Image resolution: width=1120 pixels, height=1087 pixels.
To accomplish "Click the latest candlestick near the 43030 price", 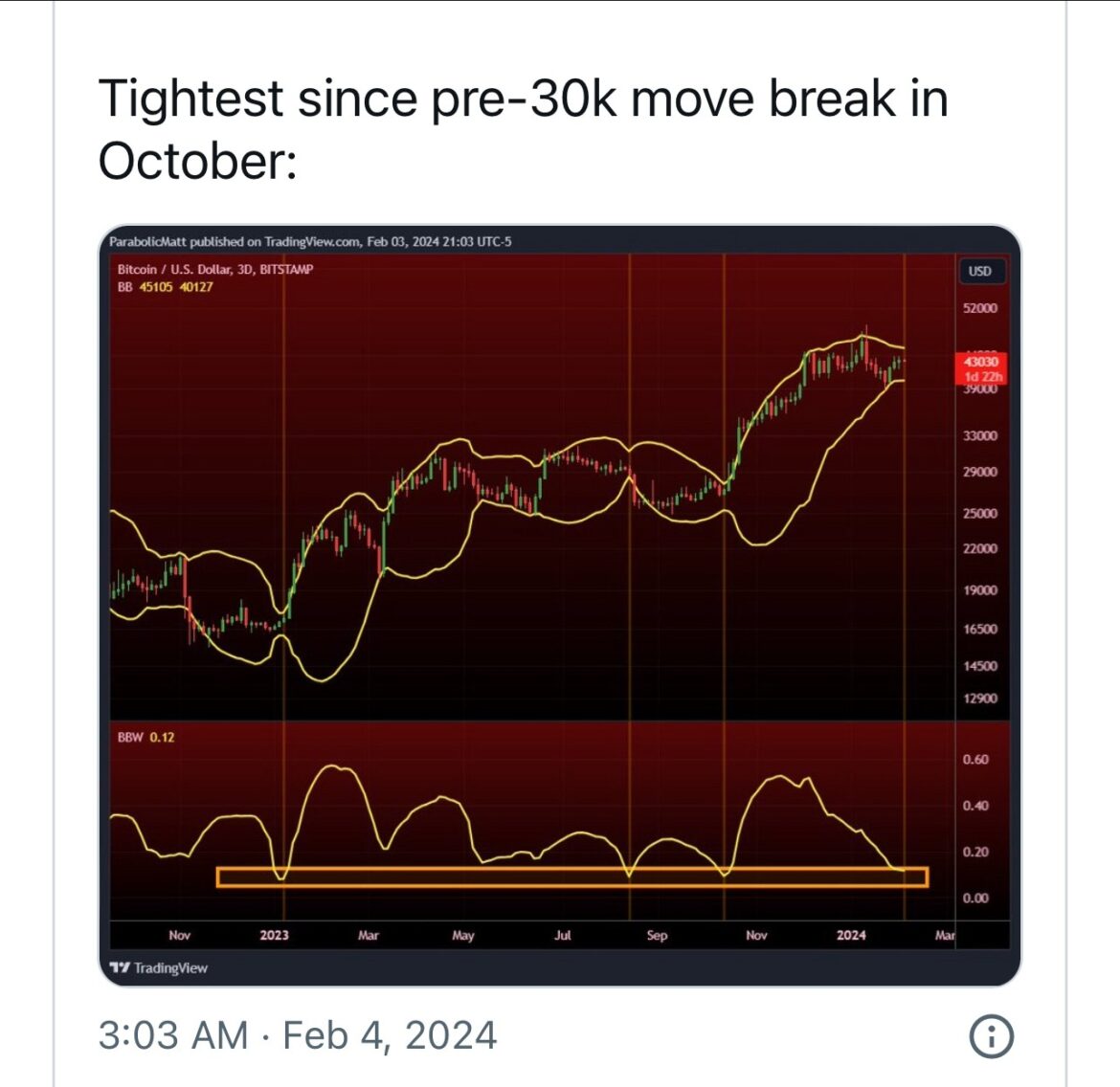I will click(x=902, y=361).
